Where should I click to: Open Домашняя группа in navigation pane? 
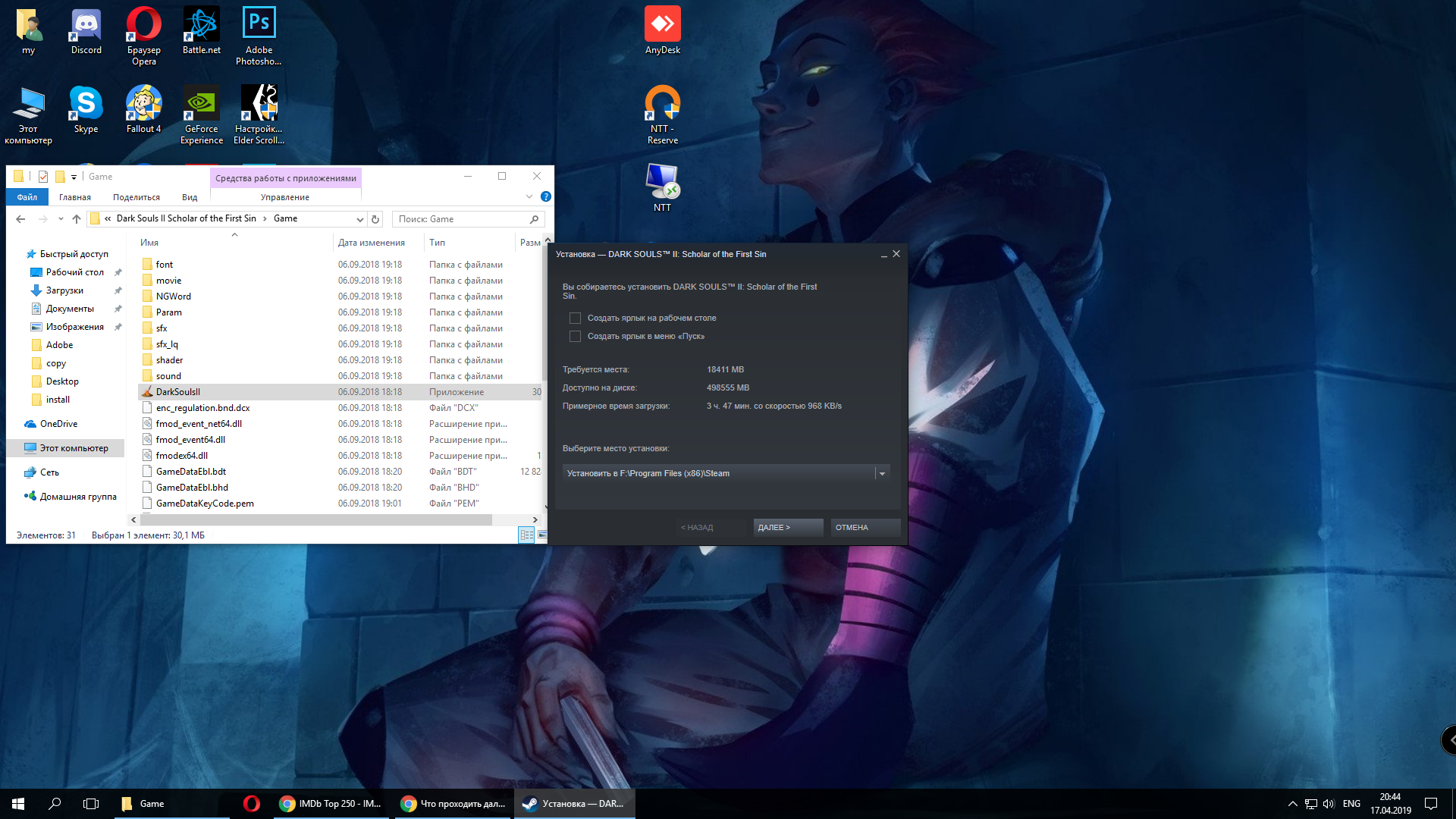coord(78,497)
